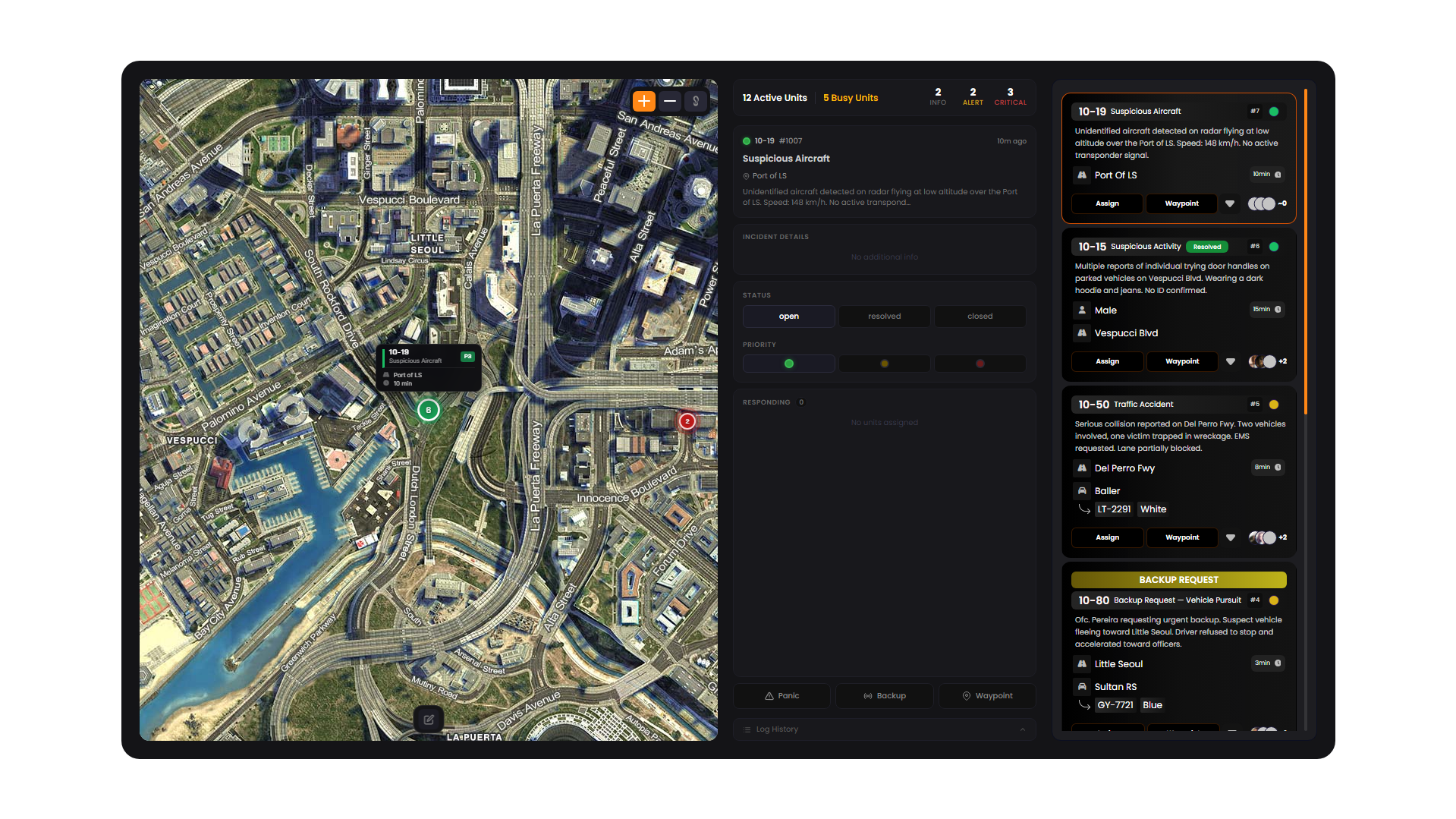Click the Vespucci Blvd road icon
Viewport: 1456px width, 819px height.
coord(1082,333)
